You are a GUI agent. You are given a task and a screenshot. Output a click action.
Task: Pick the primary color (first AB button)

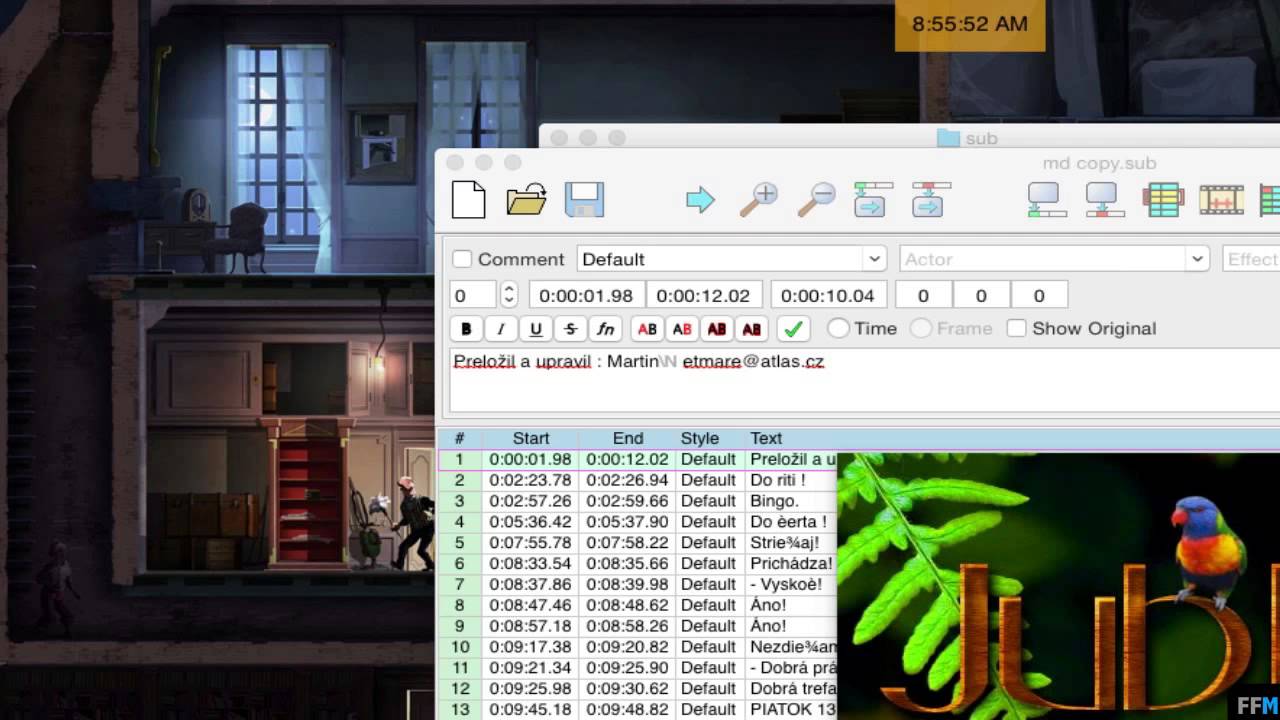click(647, 329)
